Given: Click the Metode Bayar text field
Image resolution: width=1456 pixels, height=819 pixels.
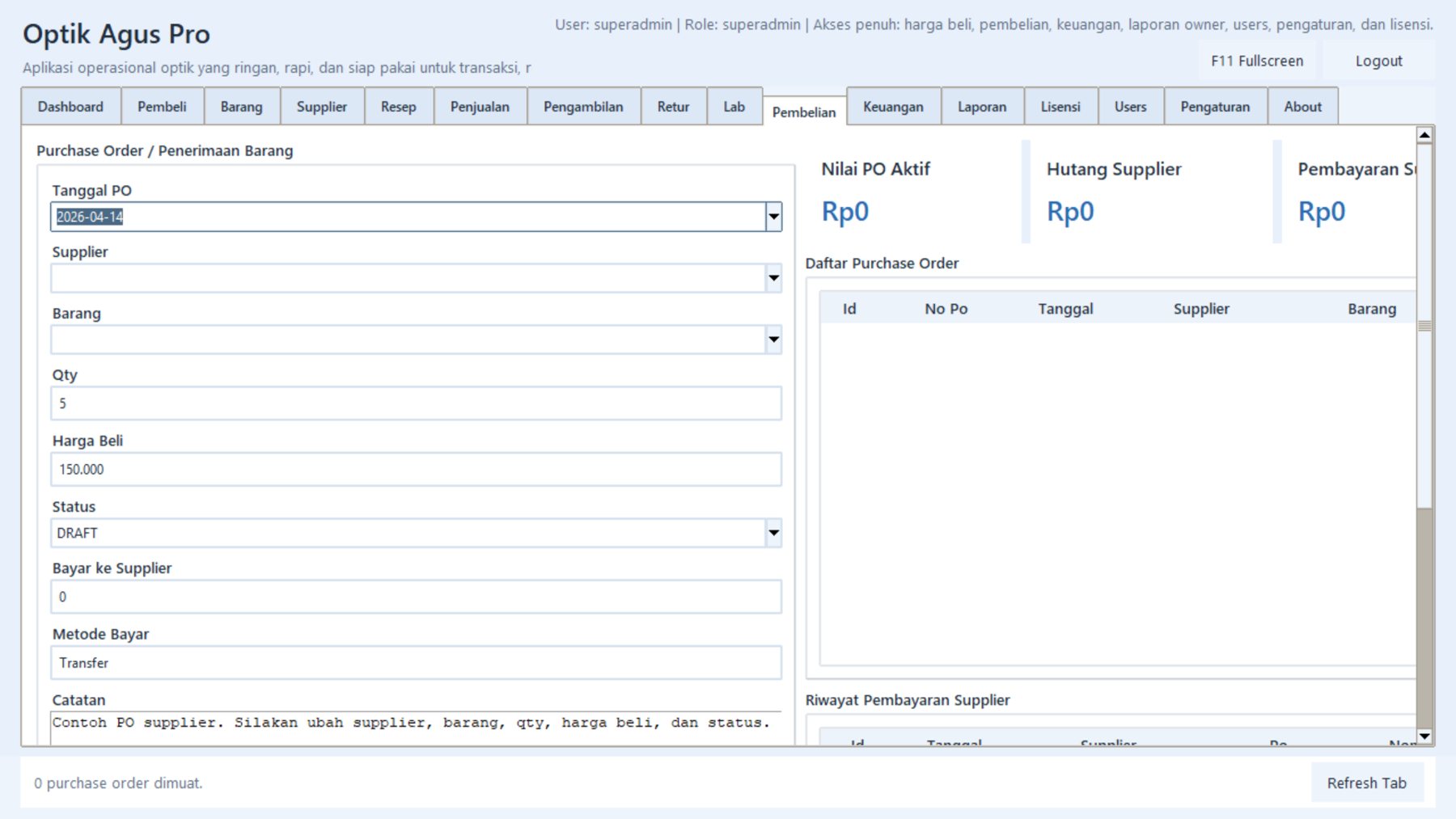Looking at the screenshot, I should (x=416, y=663).
